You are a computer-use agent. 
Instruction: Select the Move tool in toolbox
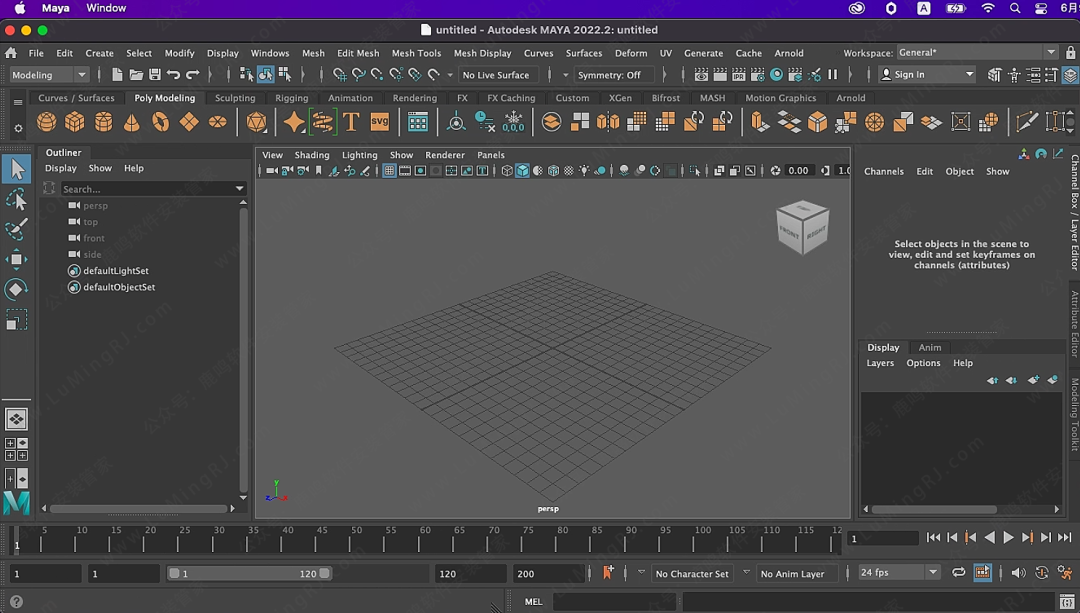pos(16,259)
